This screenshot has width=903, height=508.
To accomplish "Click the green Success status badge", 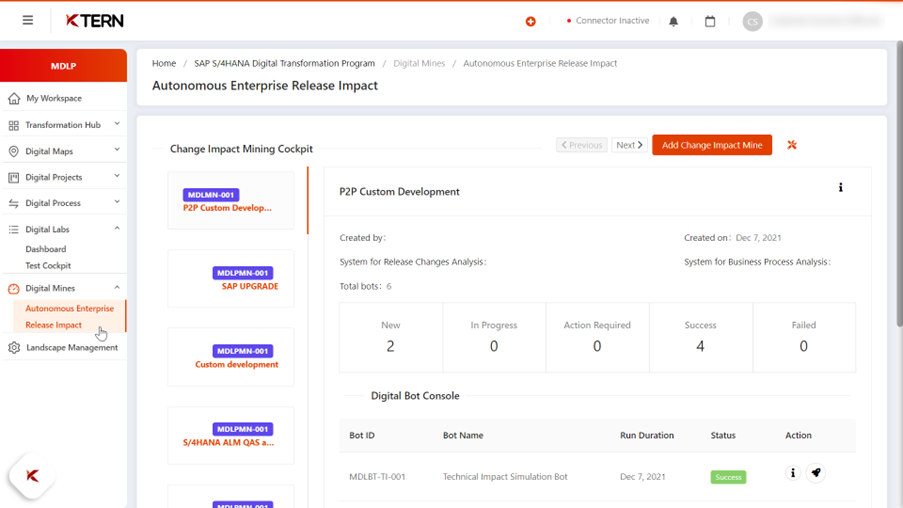I will (x=728, y=477).
